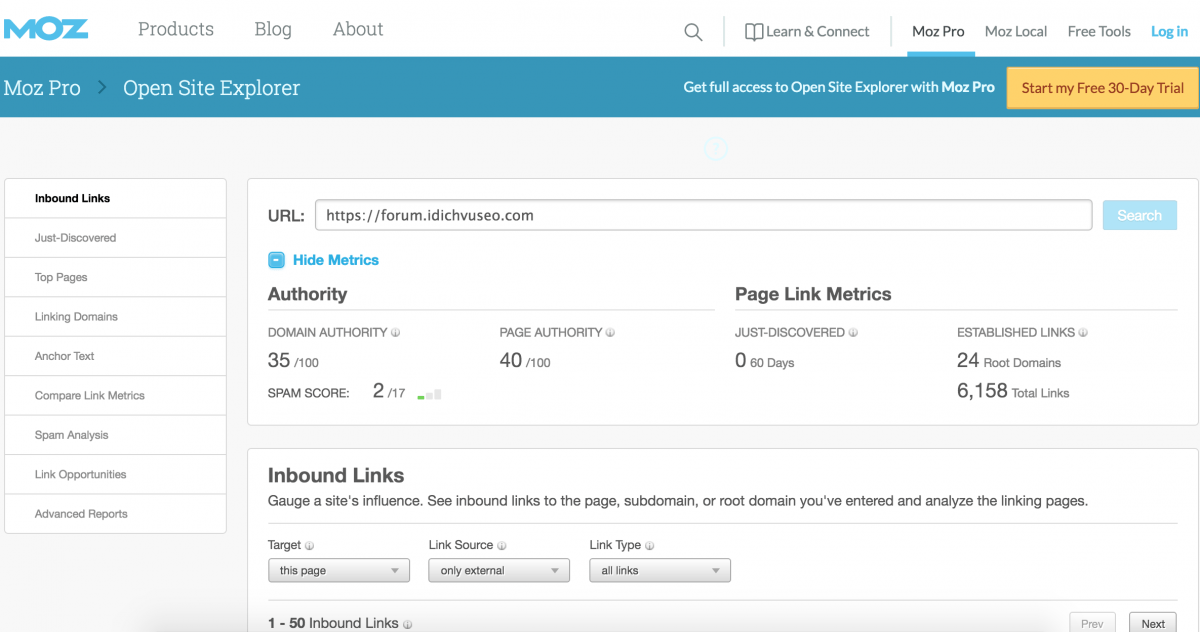
Task: Click the '6,158 Total Links' text
Action: click(1013, 391)
